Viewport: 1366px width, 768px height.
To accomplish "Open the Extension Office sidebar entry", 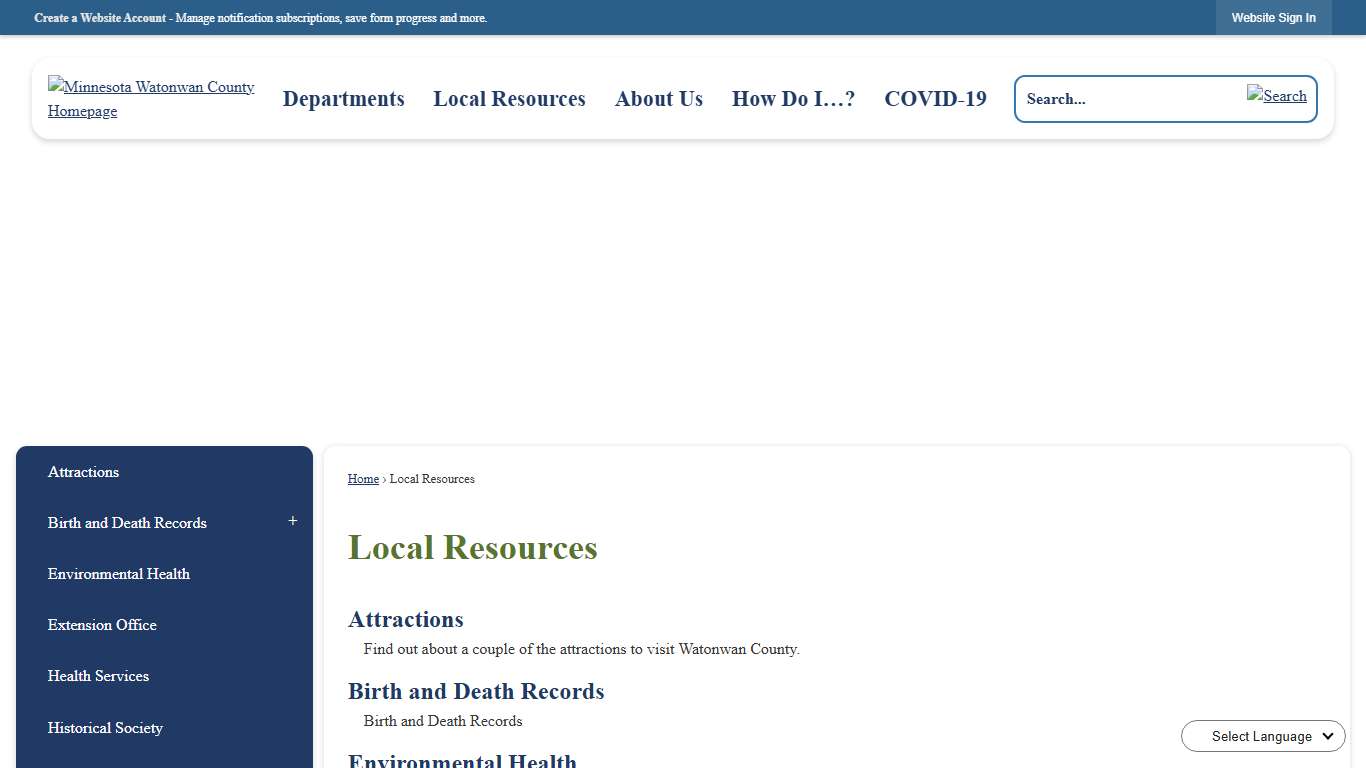I will tap(102, 625).
